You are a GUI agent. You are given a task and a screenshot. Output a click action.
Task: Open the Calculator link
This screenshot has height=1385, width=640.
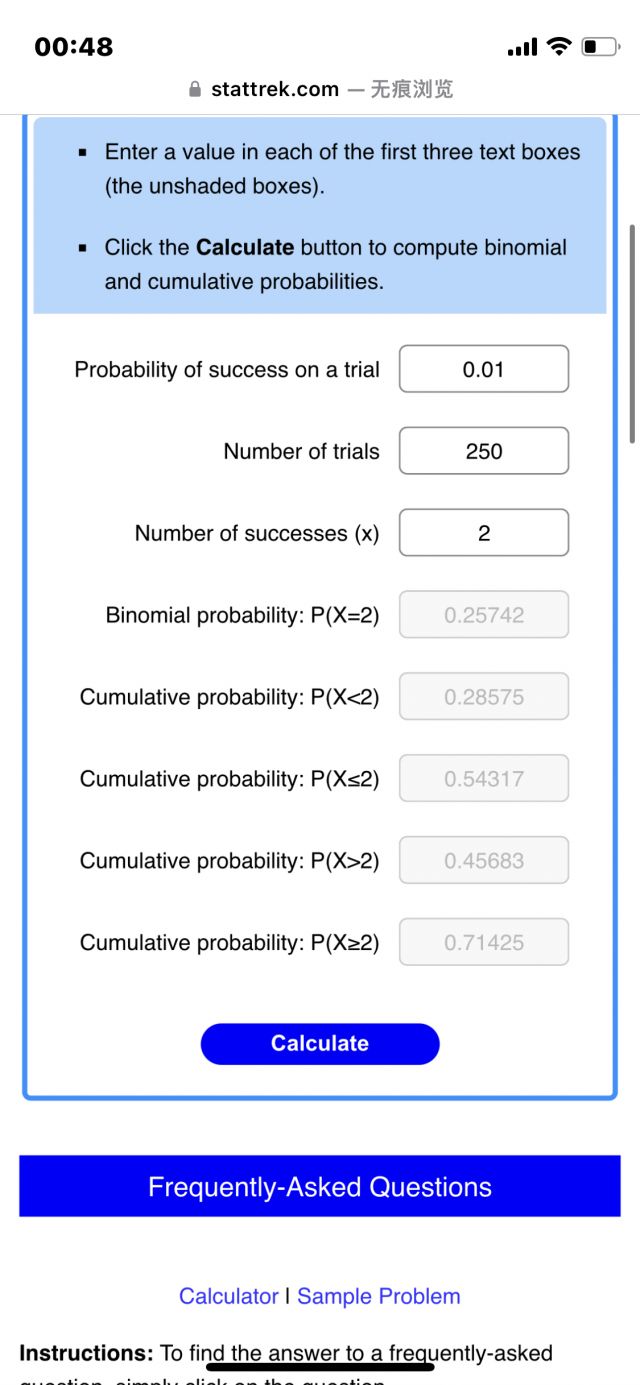(x=229, y=1297)
